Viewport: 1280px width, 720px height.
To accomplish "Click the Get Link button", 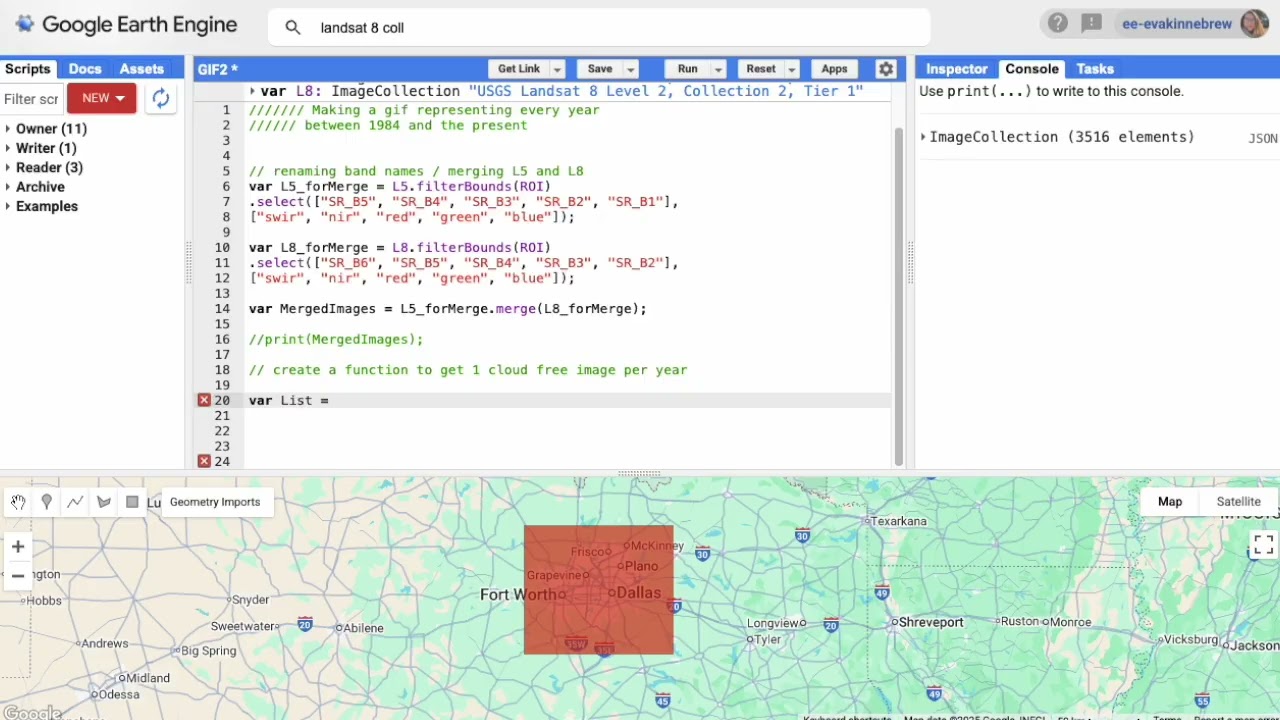I will tap(519, 69).
